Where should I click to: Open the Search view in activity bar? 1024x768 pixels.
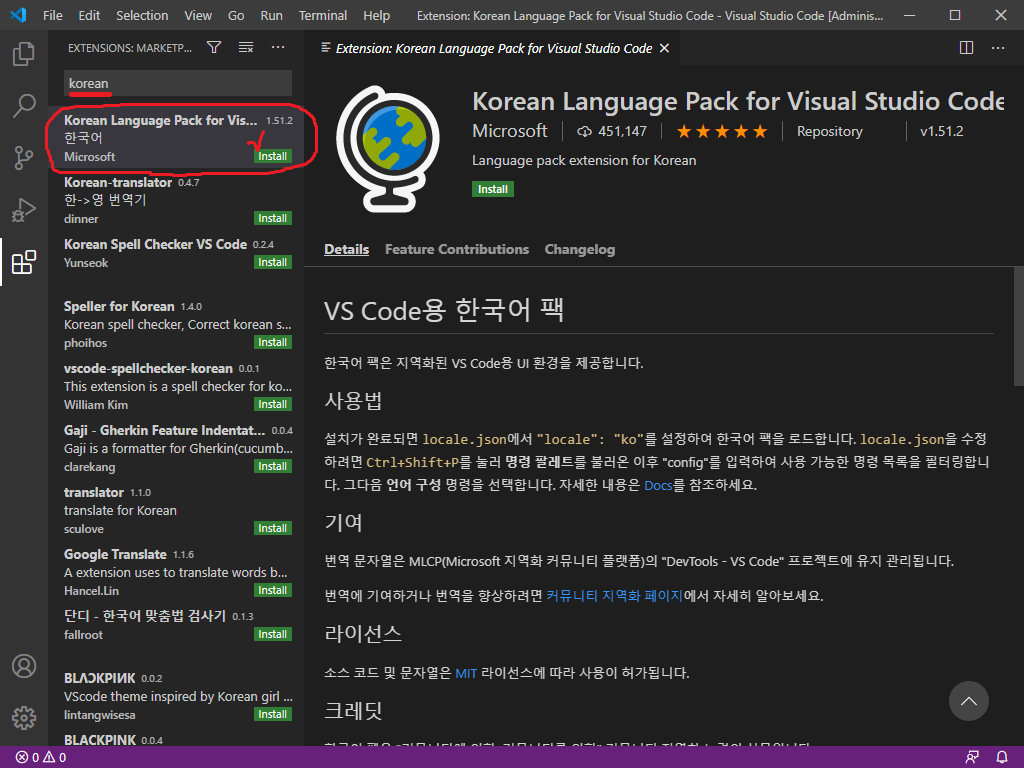point(24,105)
